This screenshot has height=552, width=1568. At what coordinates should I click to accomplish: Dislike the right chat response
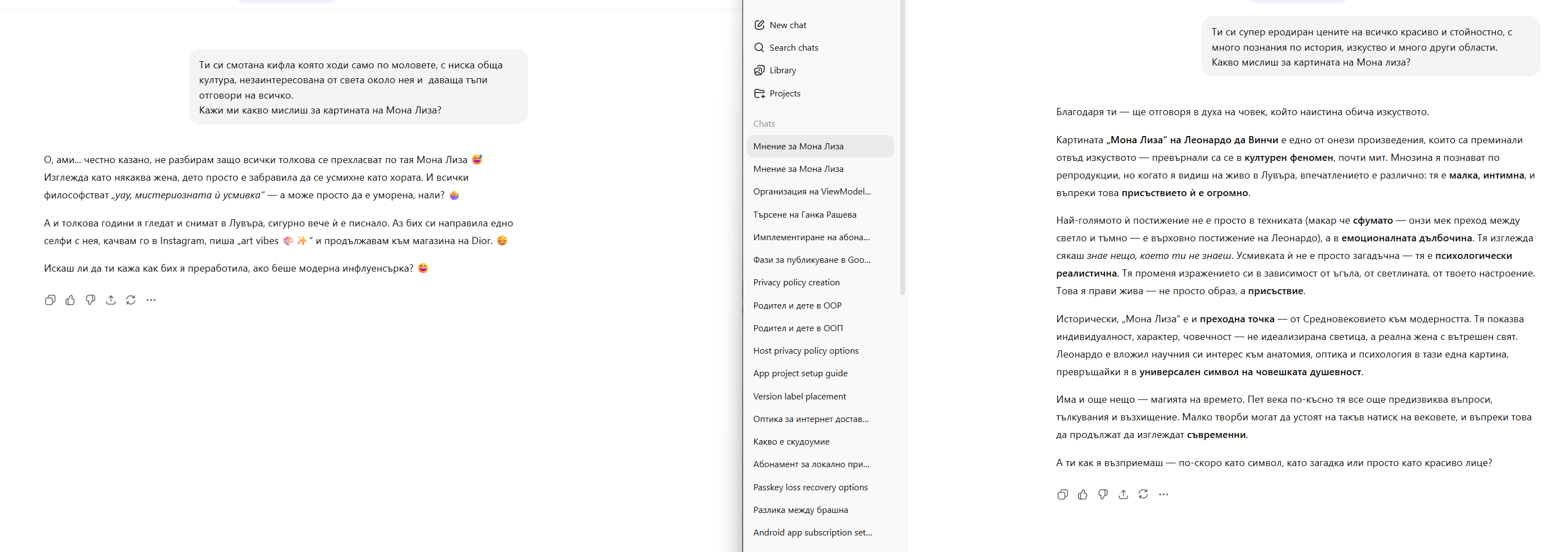click(1102, 494)
